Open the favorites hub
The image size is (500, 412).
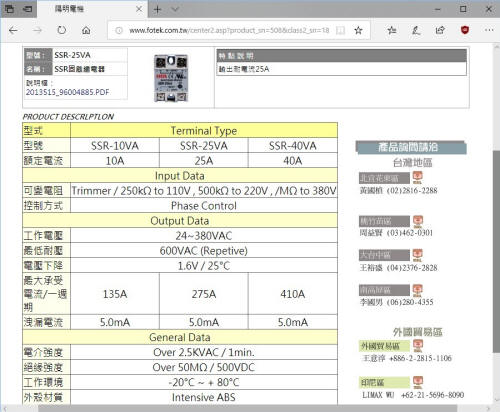click(x=392, y=30)
